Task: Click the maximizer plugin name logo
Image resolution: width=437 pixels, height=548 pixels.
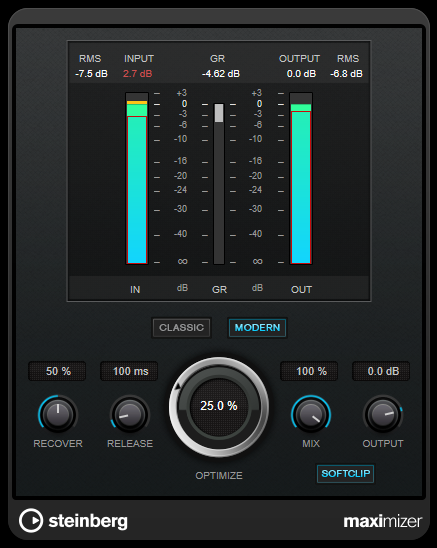Action: click(x=383, y=521)
